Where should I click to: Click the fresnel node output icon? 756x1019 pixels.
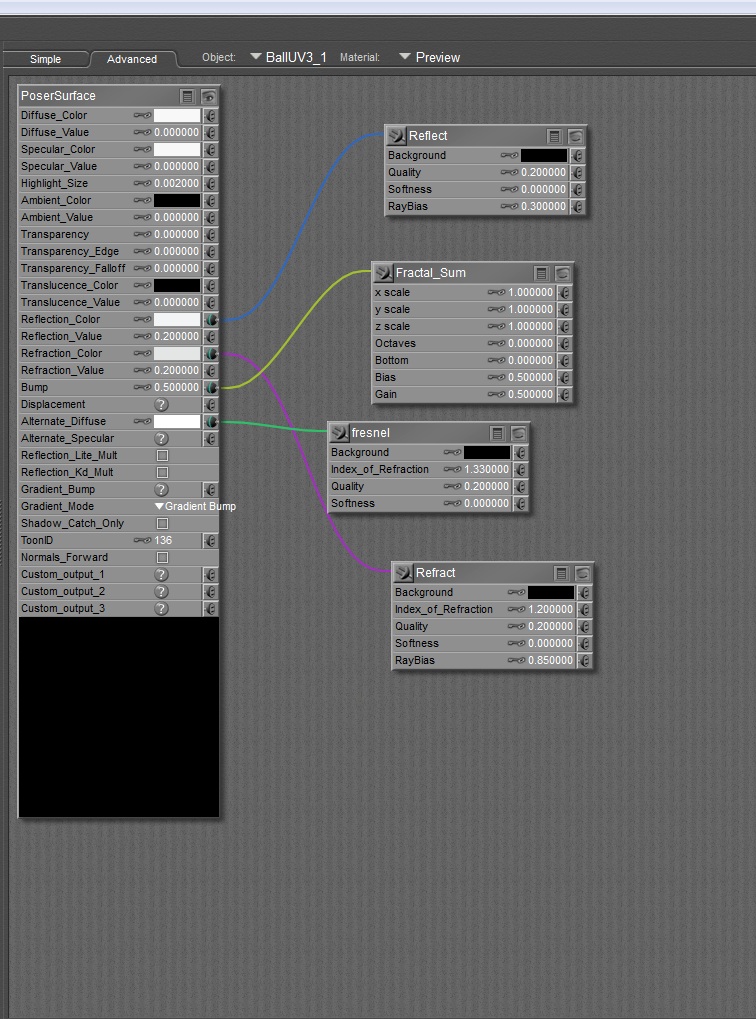pyautogui.click(x=339, y=433)
